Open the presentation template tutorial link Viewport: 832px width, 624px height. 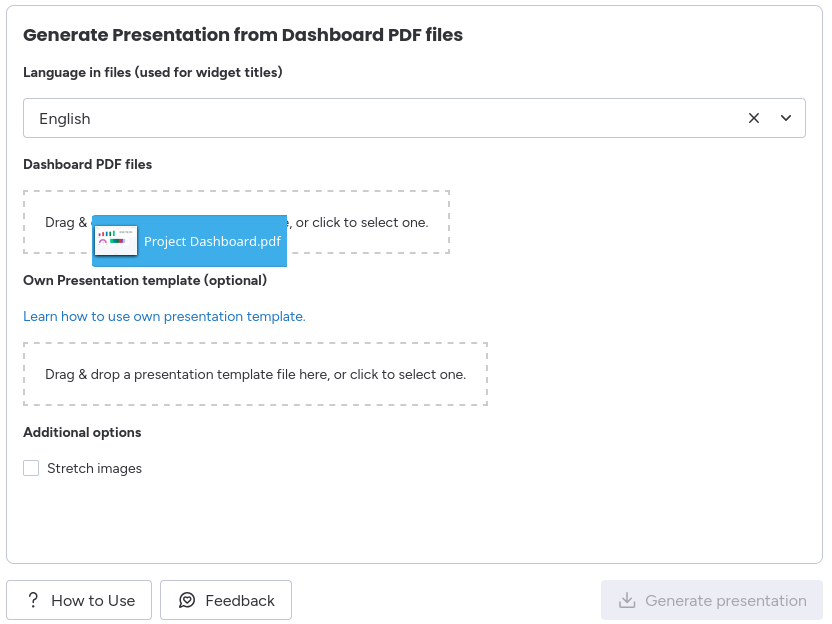click(164, 316)
